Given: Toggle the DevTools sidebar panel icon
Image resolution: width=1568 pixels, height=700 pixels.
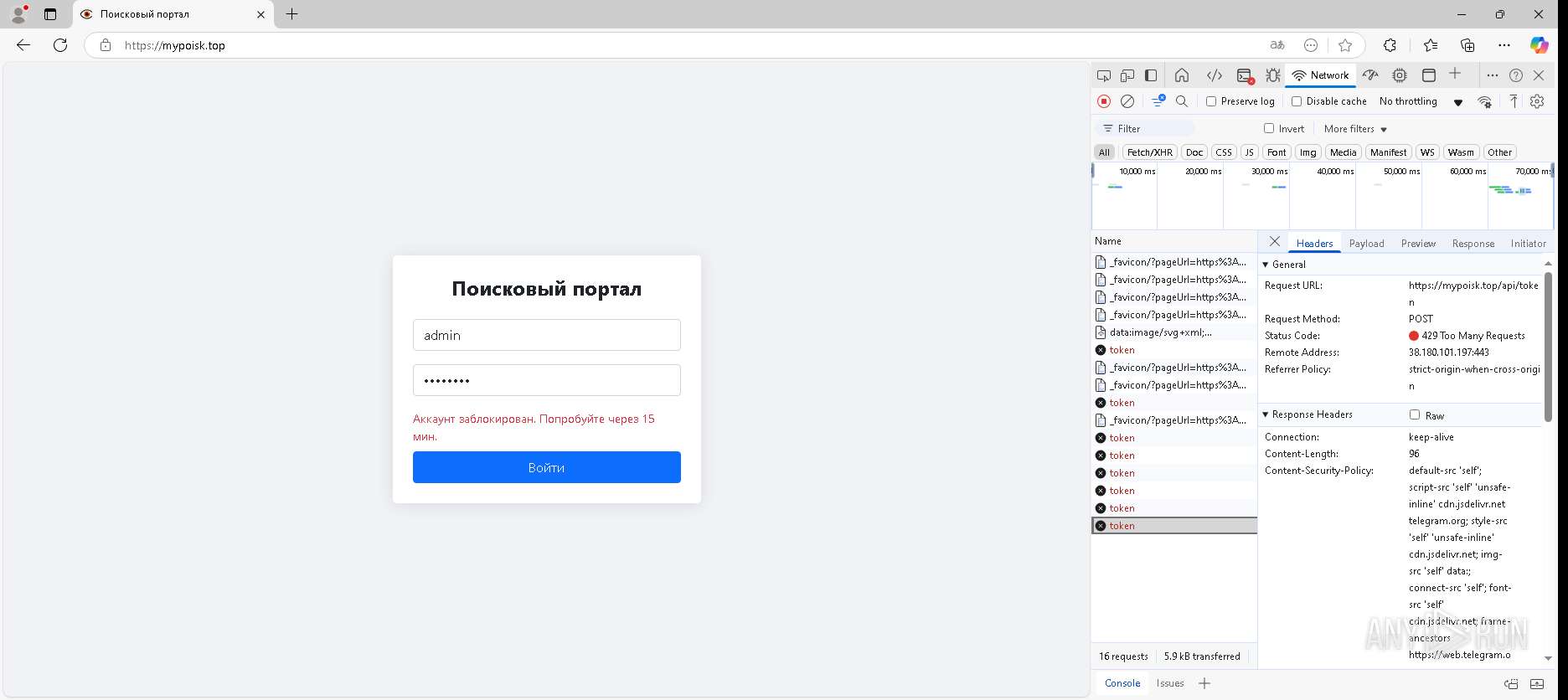Looking at the screenshot, I should tap(1151, 75).
